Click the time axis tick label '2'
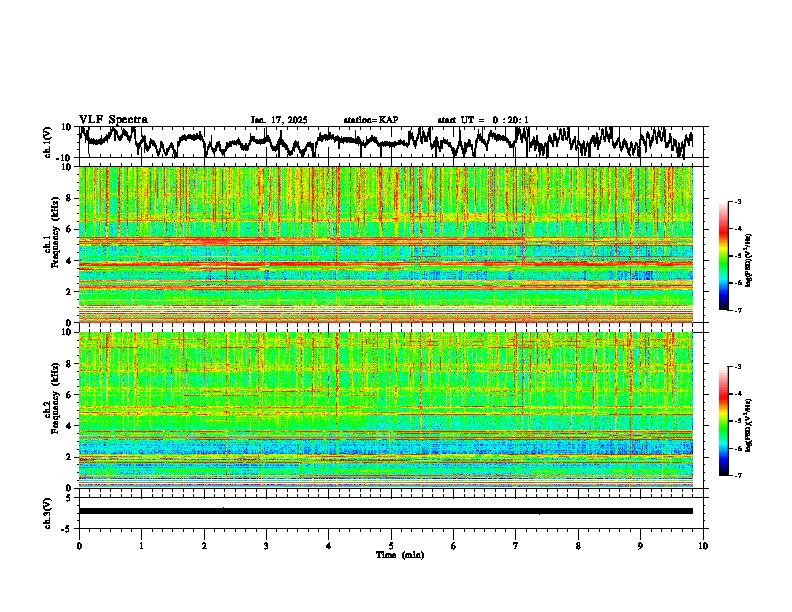Screen dimensions: 792x612 204,546
